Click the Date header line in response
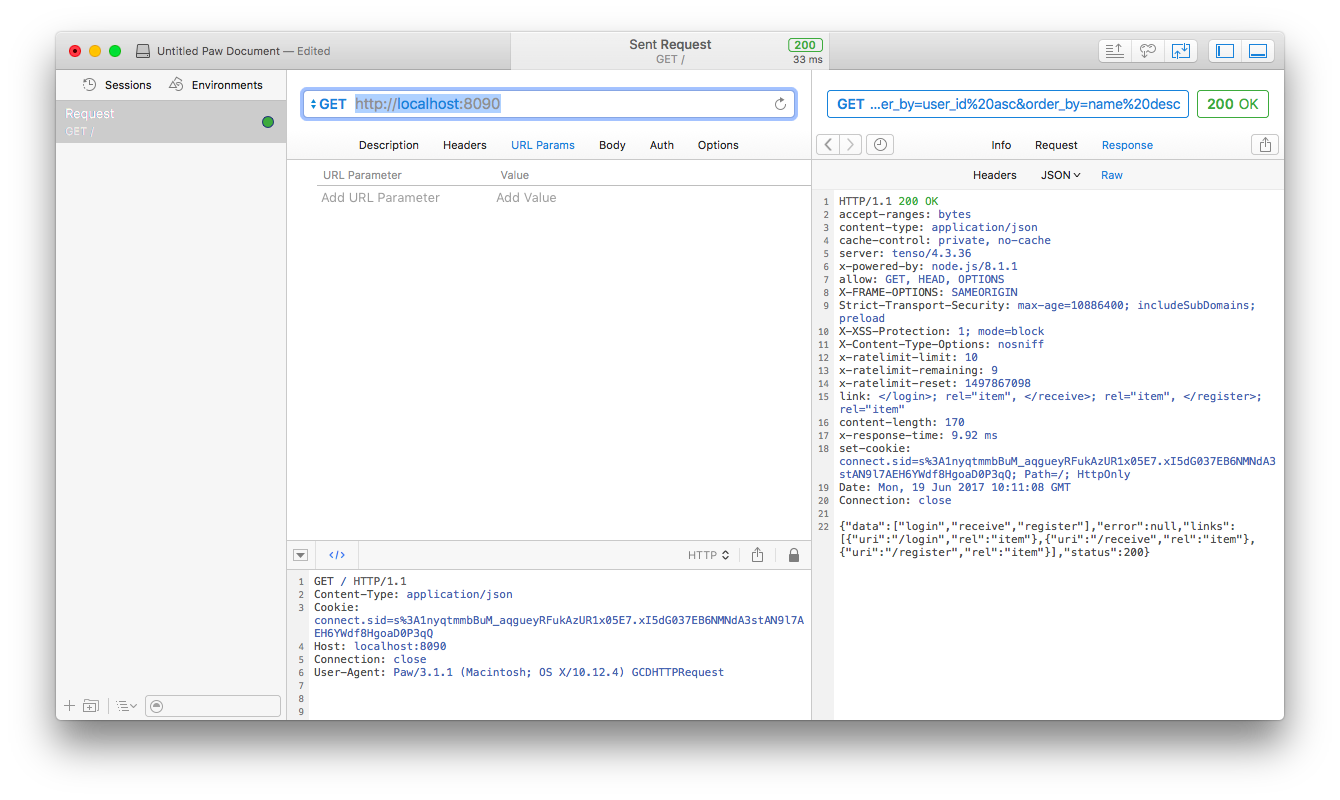Viewport: 1340px width, 800px height. click(x=955, y=487)
